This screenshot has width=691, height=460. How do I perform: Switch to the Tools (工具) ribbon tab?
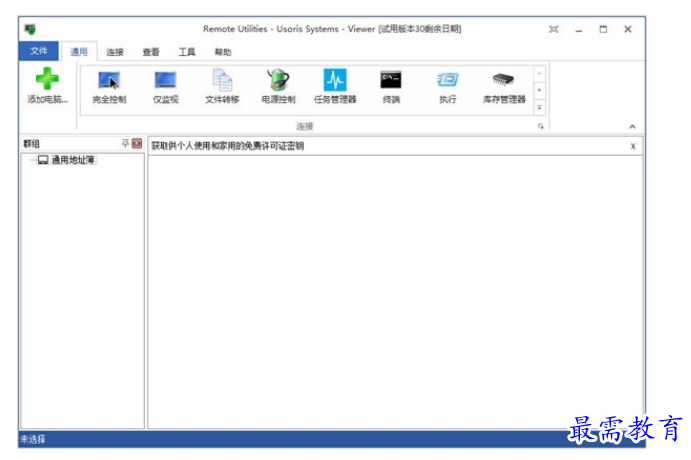(186, 52)
